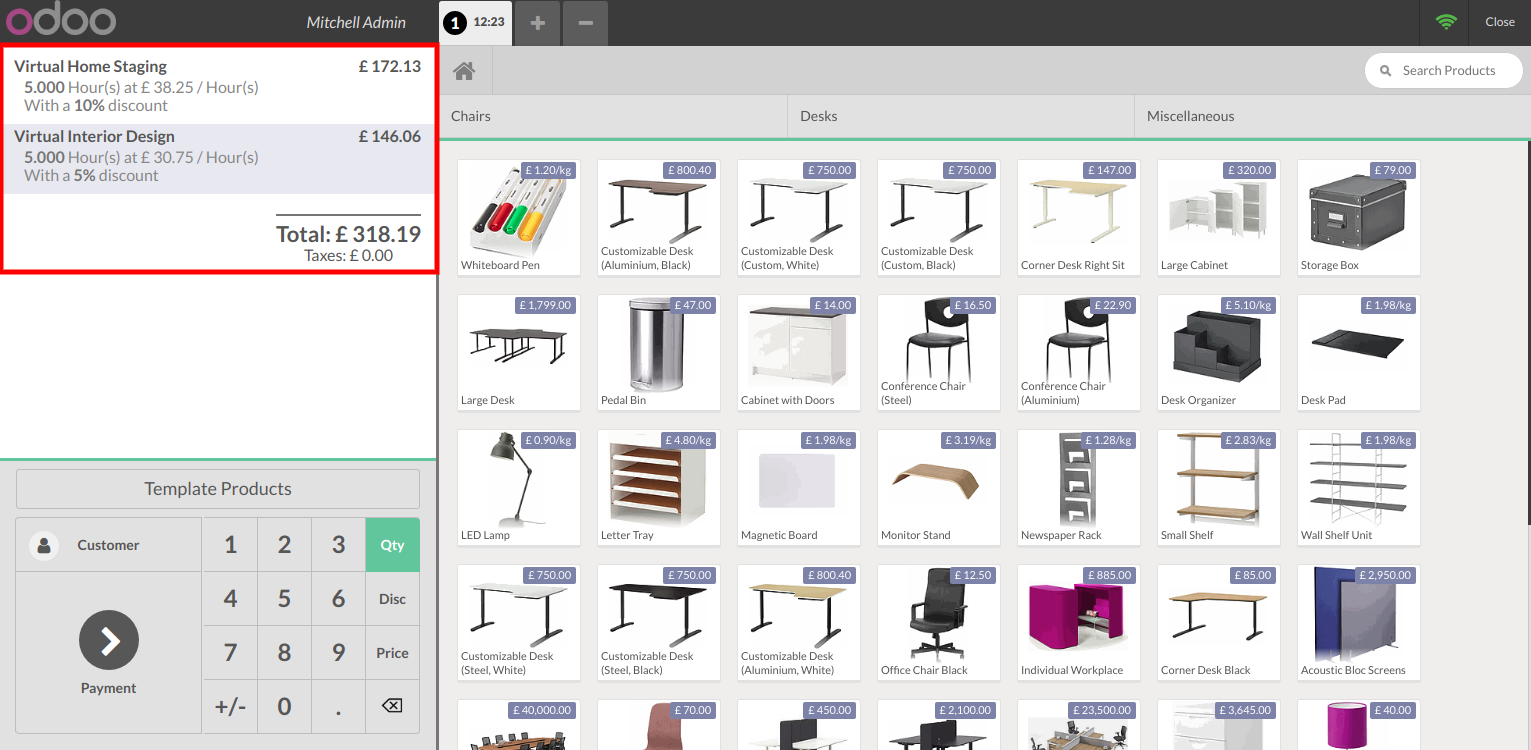Click Mitchell Admin cashier name

pos(356,22)
